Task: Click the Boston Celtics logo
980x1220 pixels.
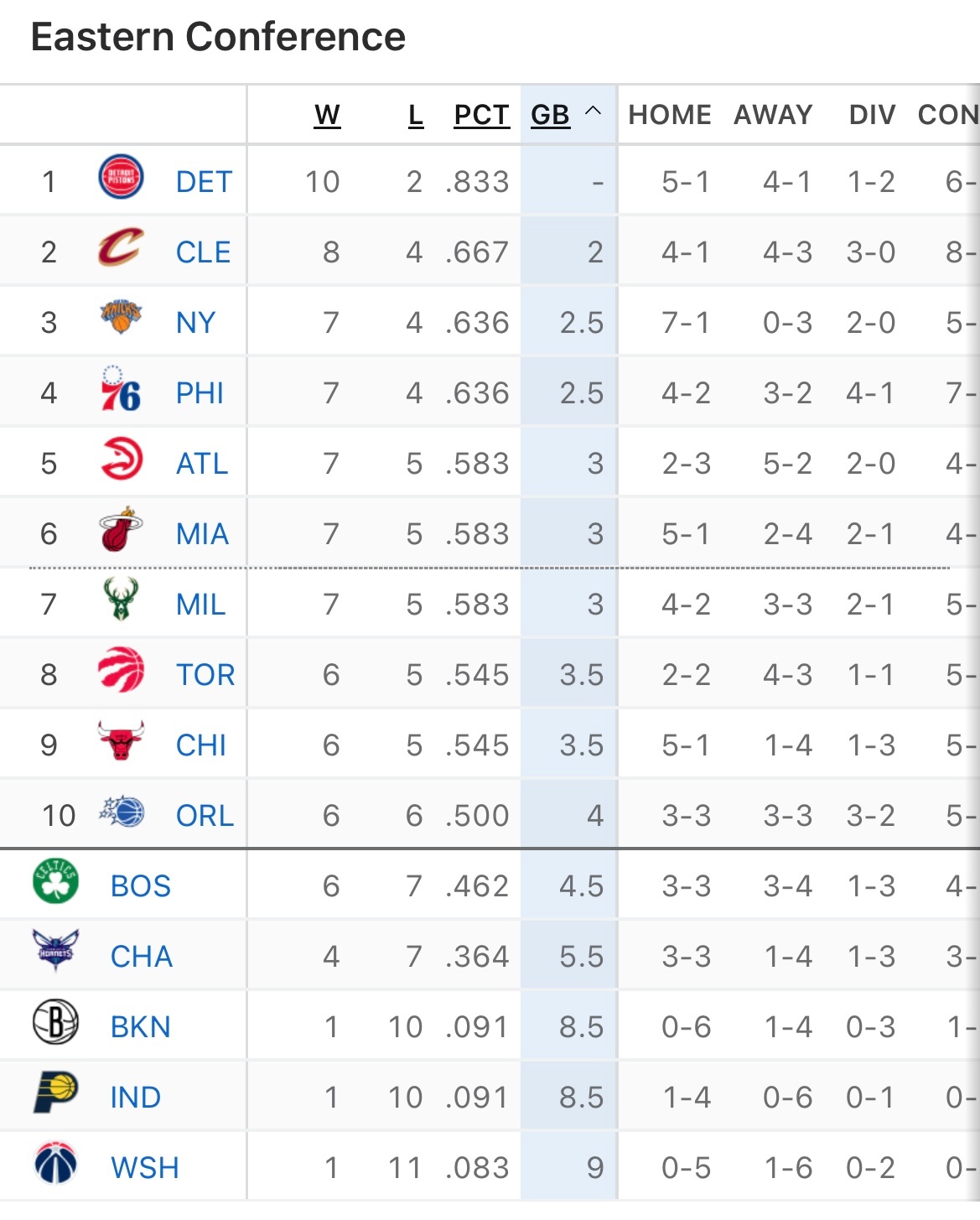Action: [x=55, y=881]
